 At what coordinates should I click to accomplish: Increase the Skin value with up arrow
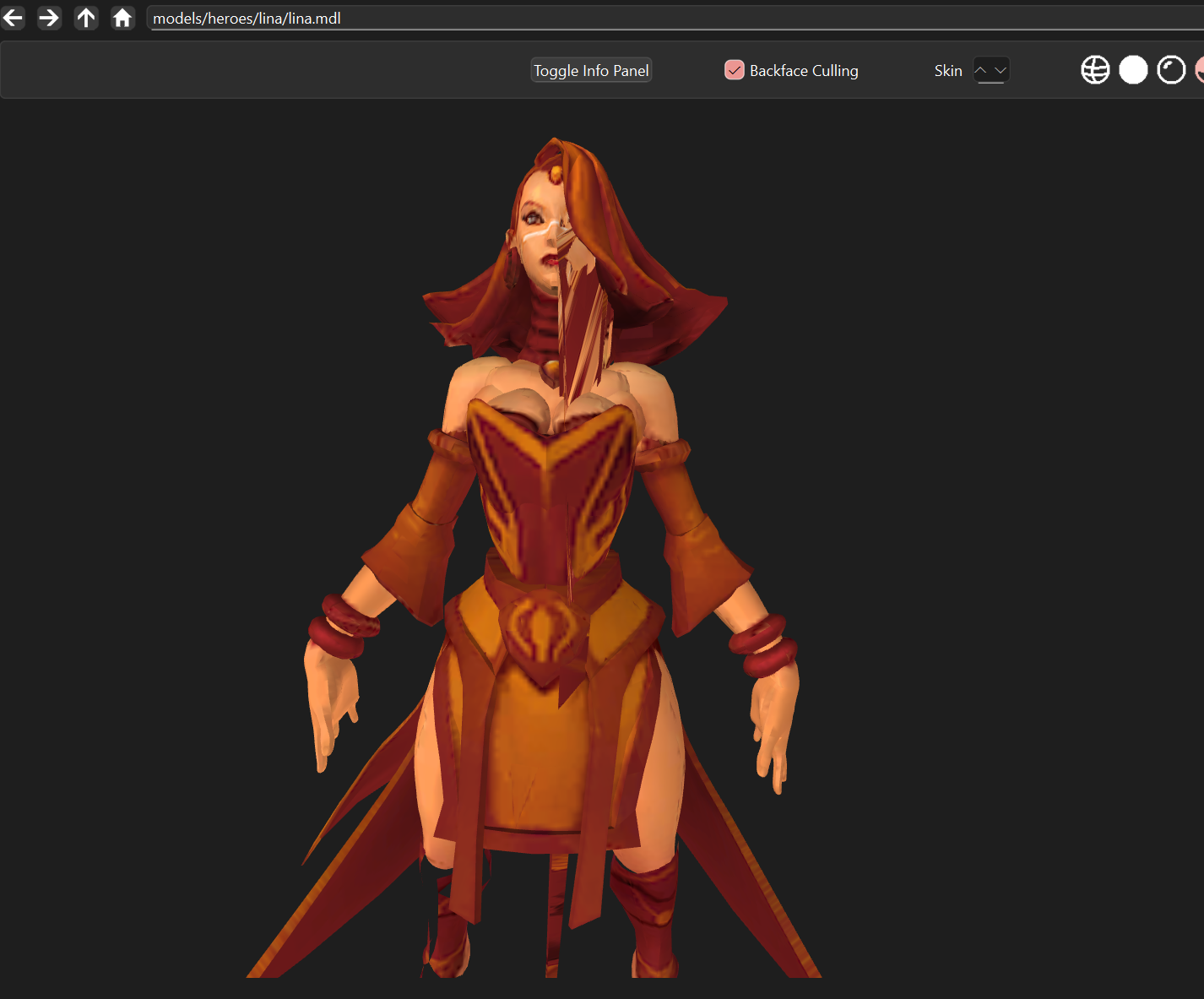(x=981, y=70)
